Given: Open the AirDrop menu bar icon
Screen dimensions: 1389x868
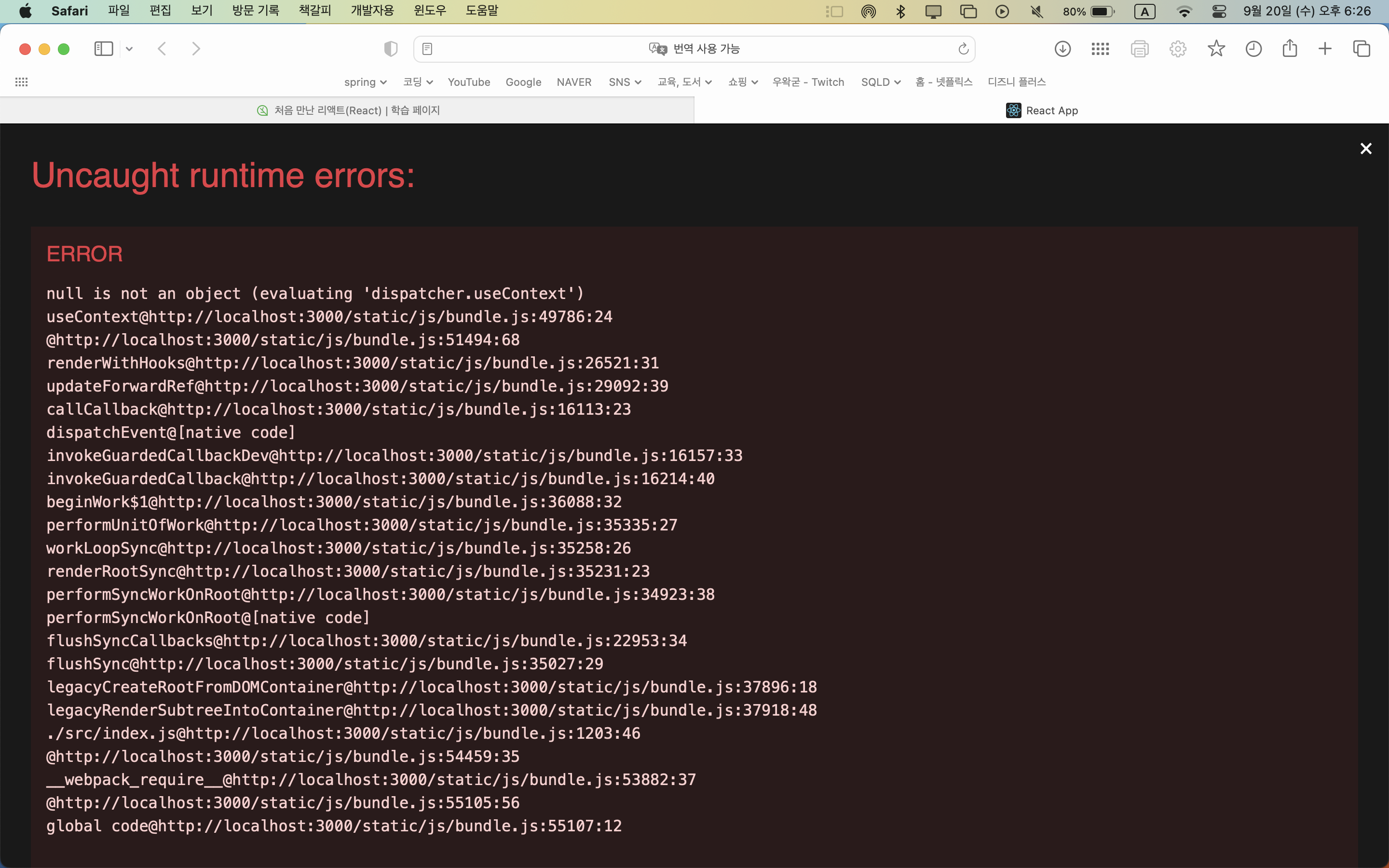Looking at the screenshot, I should (x=869, y=11).
